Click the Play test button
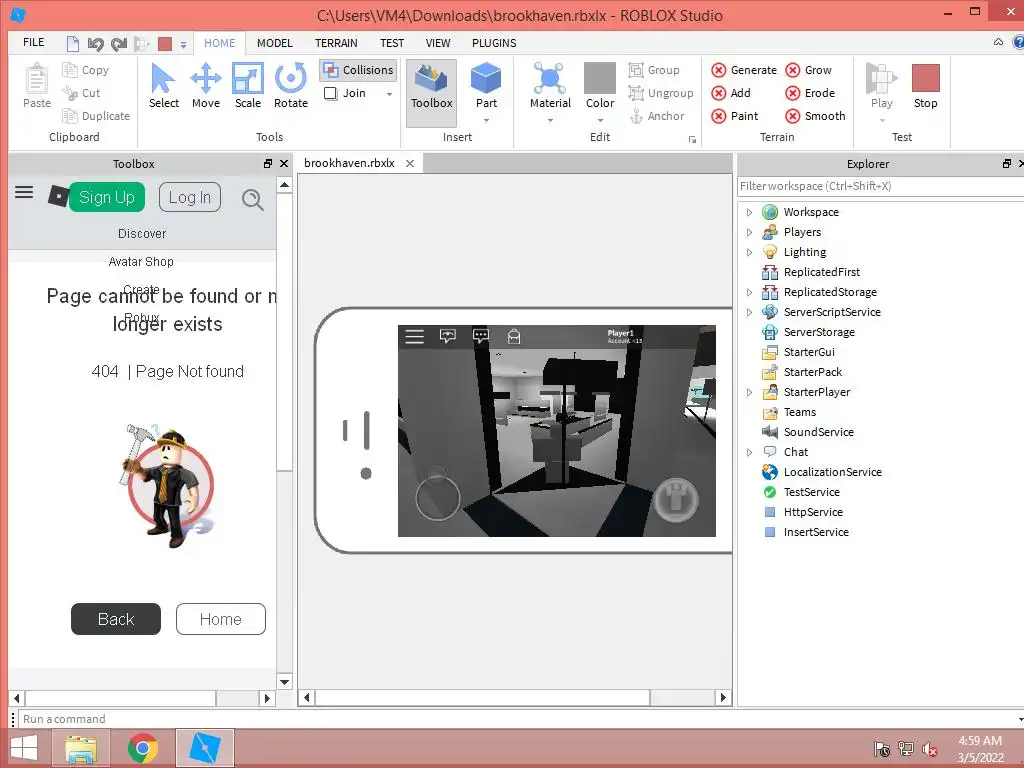 point(882,86)
